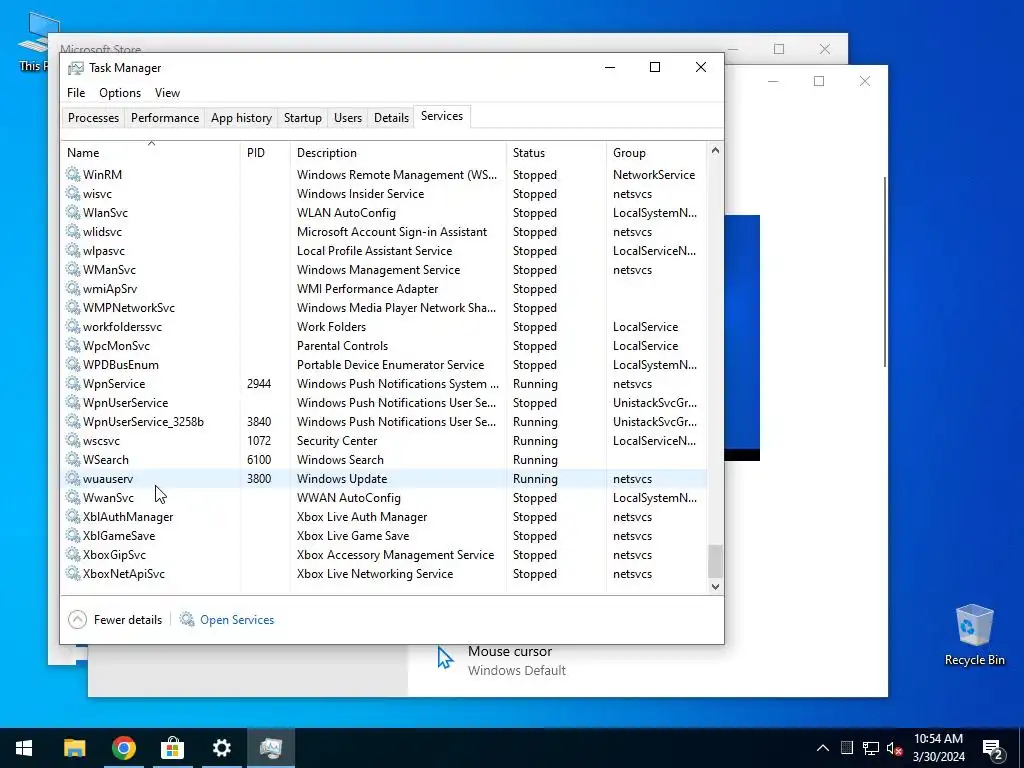Open File Explorer from the taskbar

[74, 748]
